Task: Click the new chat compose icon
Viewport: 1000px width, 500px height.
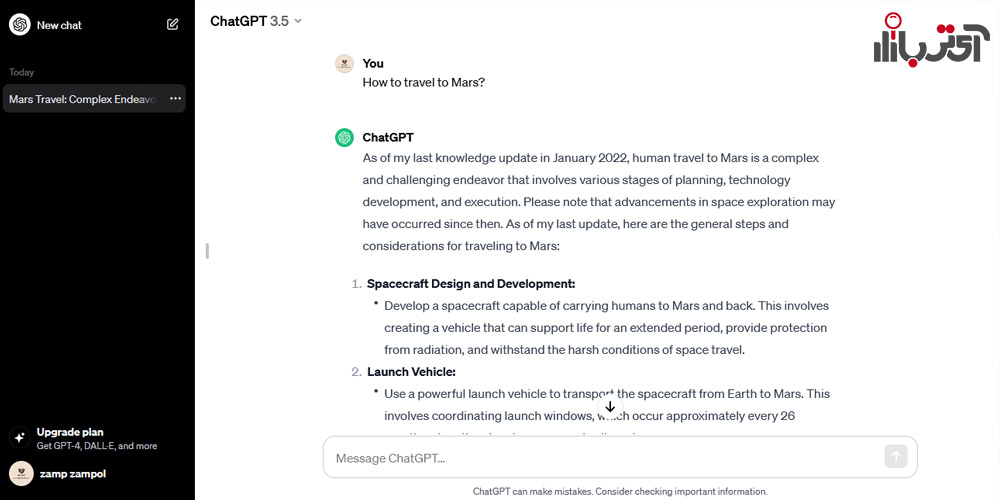Action: pos(172,25)
